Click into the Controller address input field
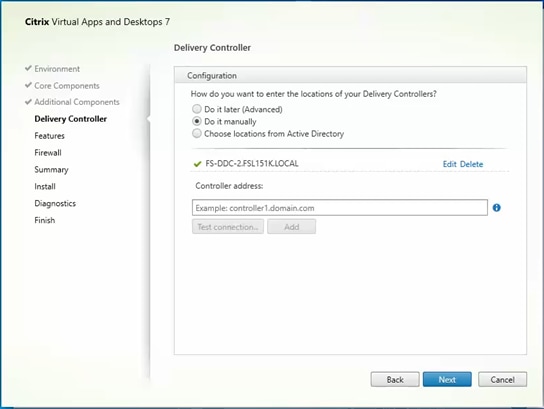Screen dimensions: 544x409 pyautogui.click(x=340, y=207)
